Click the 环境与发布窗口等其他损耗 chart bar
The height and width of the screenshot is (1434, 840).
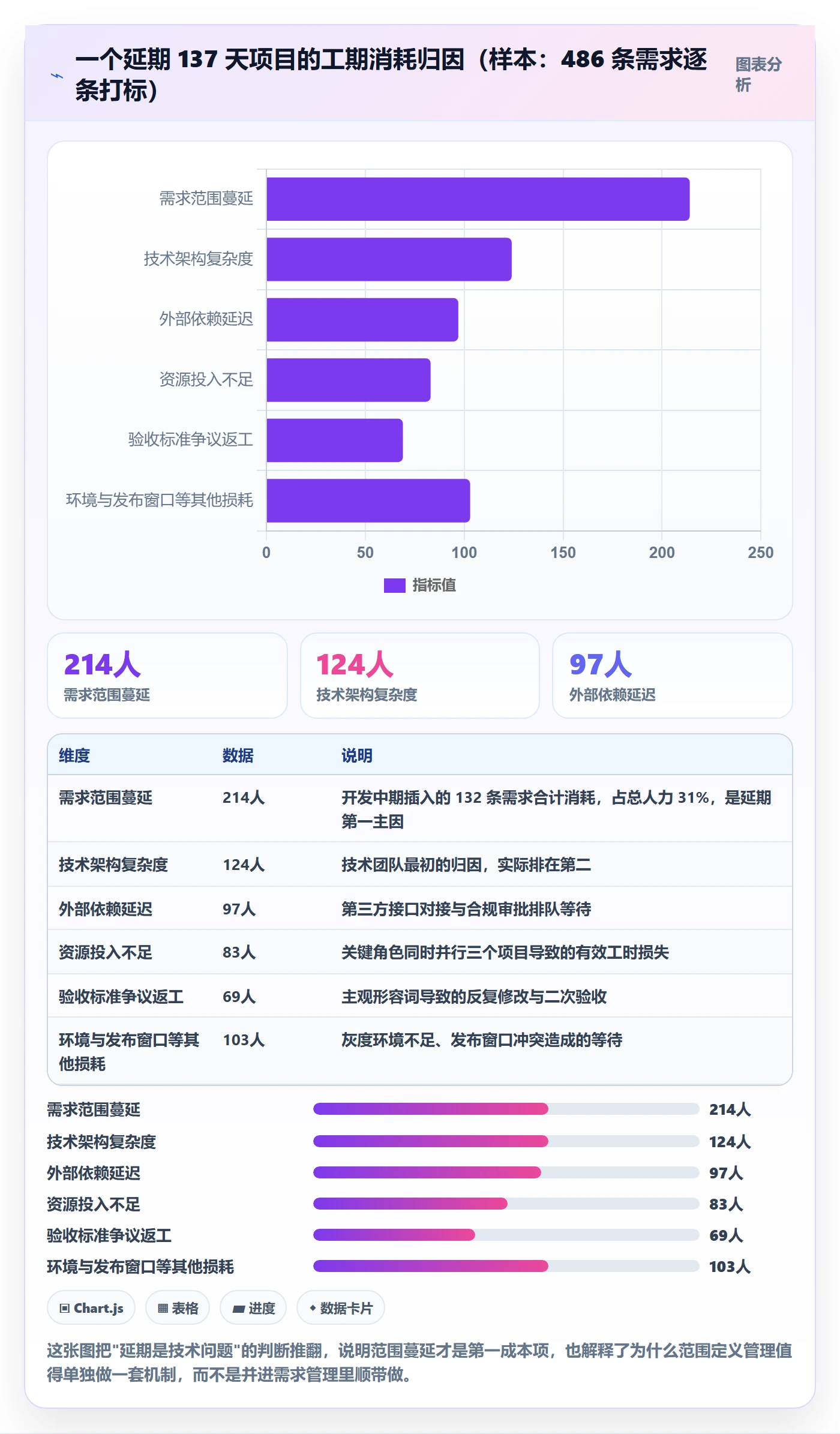[368, 500]
